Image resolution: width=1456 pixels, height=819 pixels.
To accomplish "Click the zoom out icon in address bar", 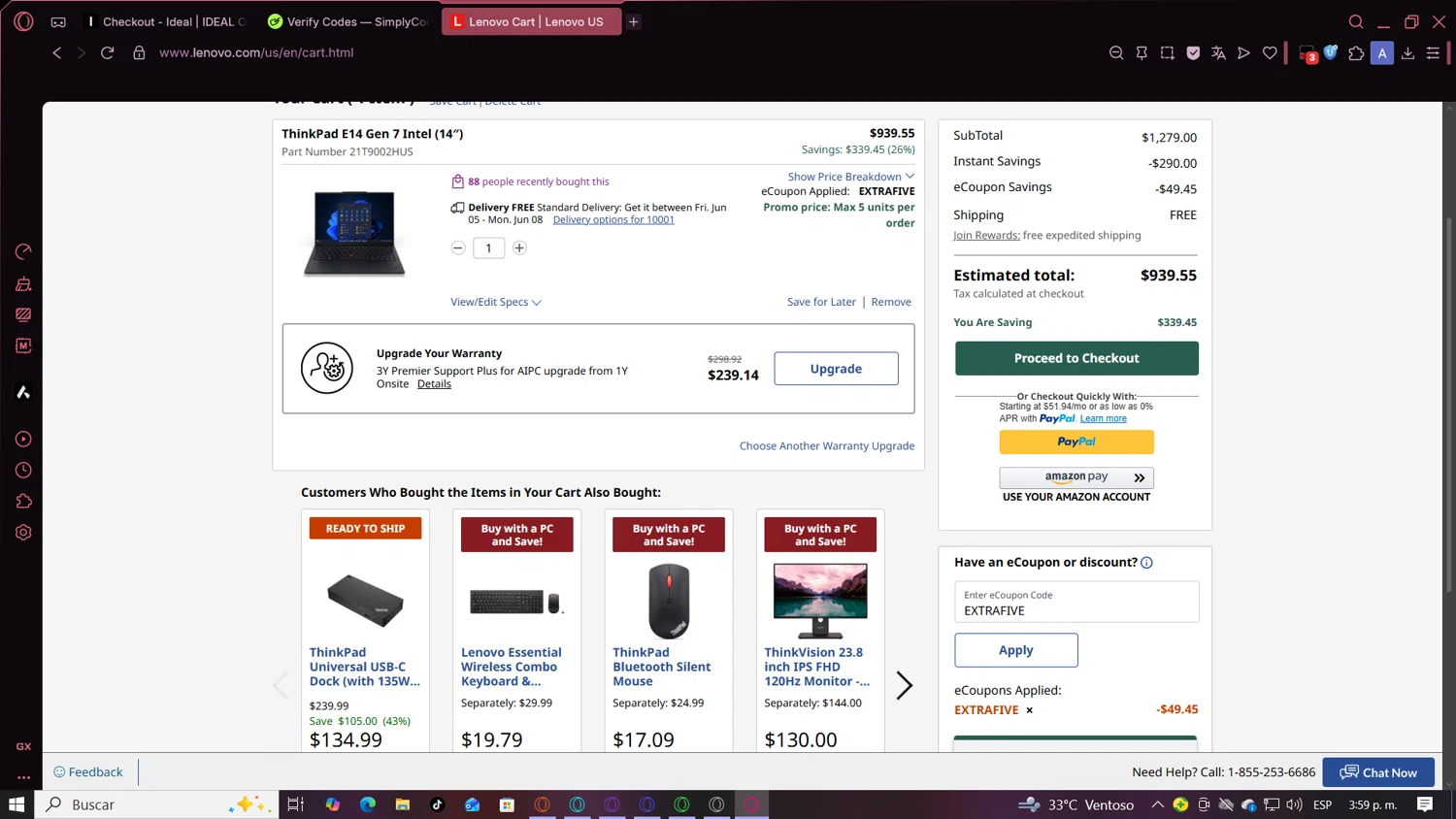I will (x=1116, y=53).
